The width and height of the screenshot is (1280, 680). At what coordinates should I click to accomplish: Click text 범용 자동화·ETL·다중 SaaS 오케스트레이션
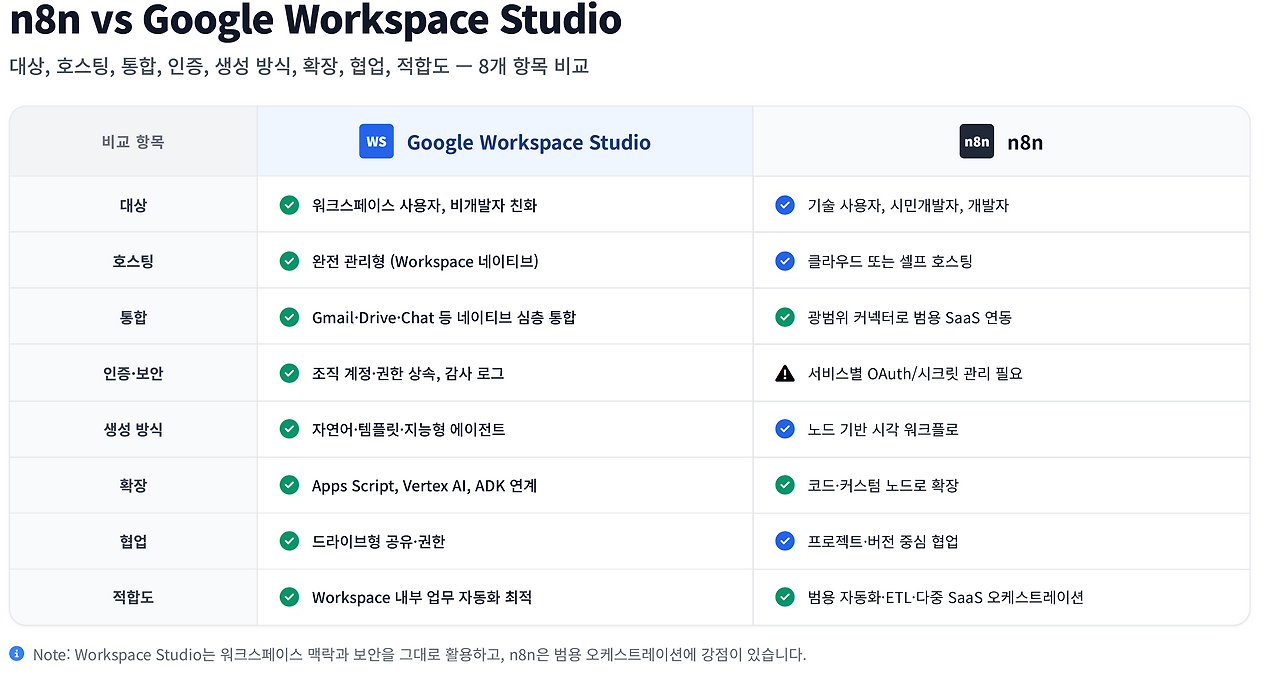pos(946,597)
